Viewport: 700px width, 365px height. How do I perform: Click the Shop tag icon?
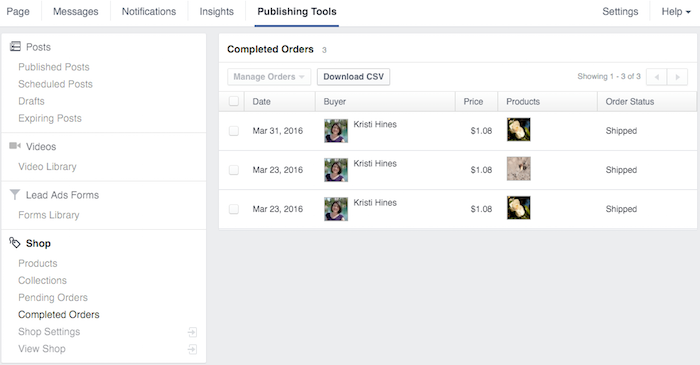click(x=15, y=243)
